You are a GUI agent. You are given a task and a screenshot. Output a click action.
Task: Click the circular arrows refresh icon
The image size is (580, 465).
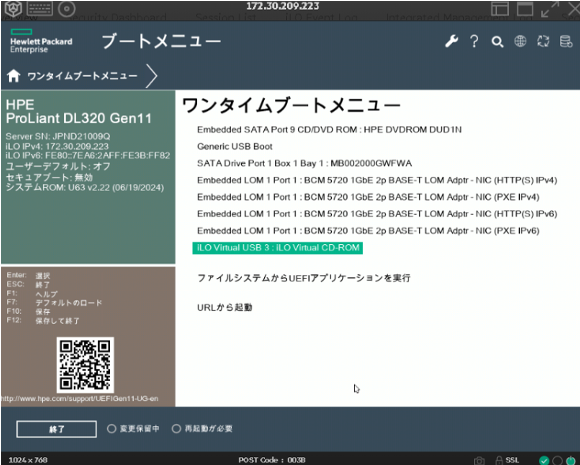click(x=543, y=41)
